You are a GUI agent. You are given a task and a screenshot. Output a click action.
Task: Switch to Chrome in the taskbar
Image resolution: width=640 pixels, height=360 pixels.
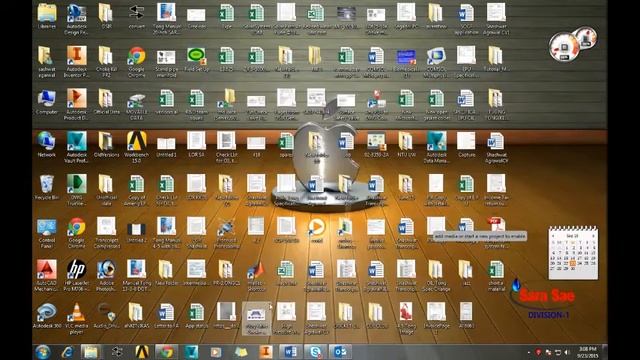[166, 351]
